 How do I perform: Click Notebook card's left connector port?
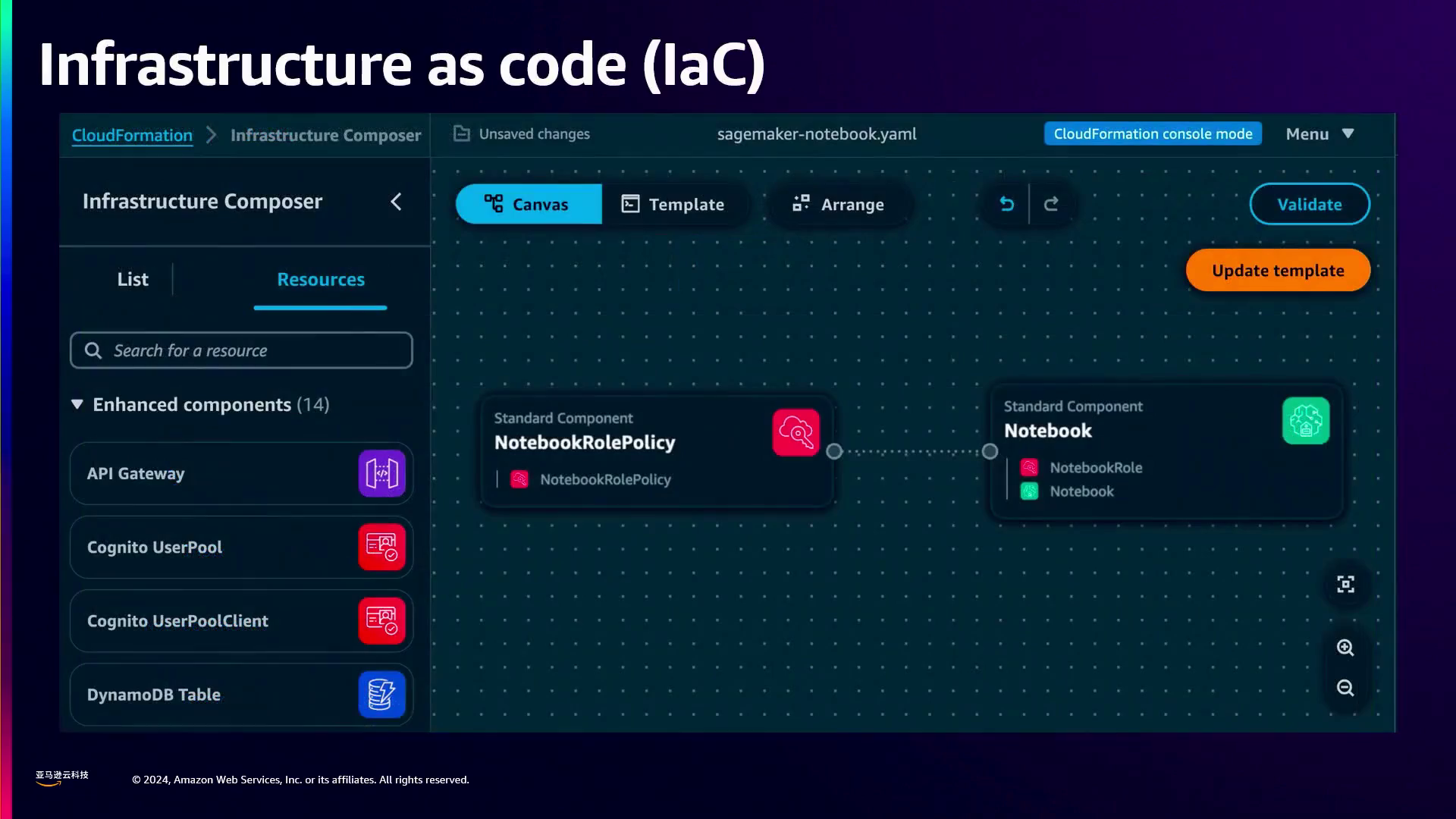pos(990,451)
